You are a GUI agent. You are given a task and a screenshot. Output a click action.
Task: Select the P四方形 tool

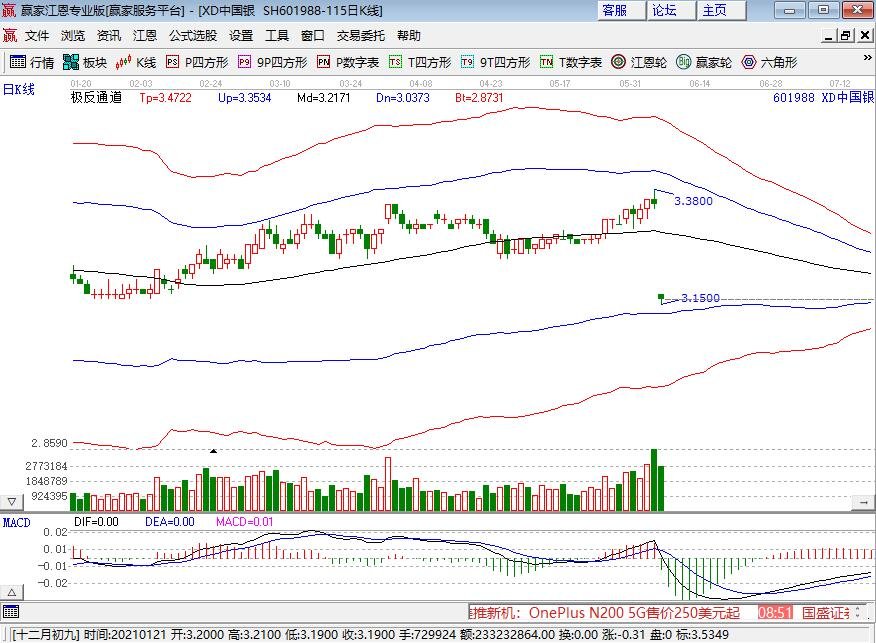197,62
